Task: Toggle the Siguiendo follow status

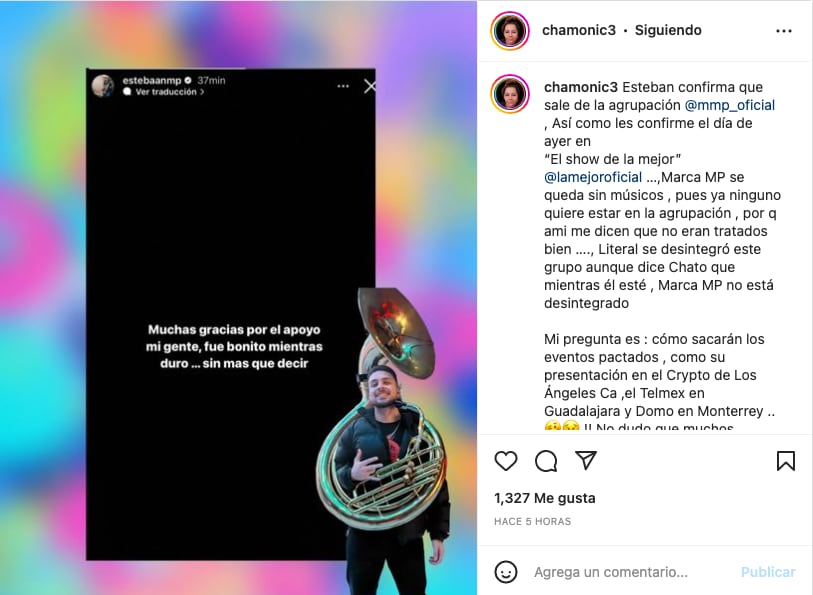Action: 668,30
